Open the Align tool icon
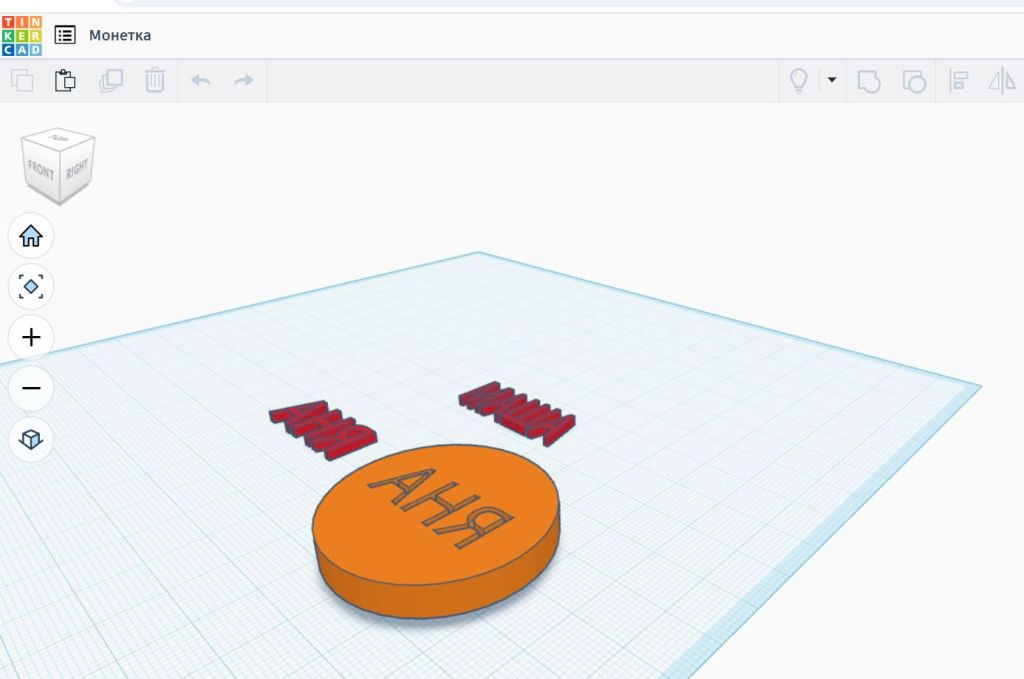Screen dimensions: 1024x679 (958, 81)
